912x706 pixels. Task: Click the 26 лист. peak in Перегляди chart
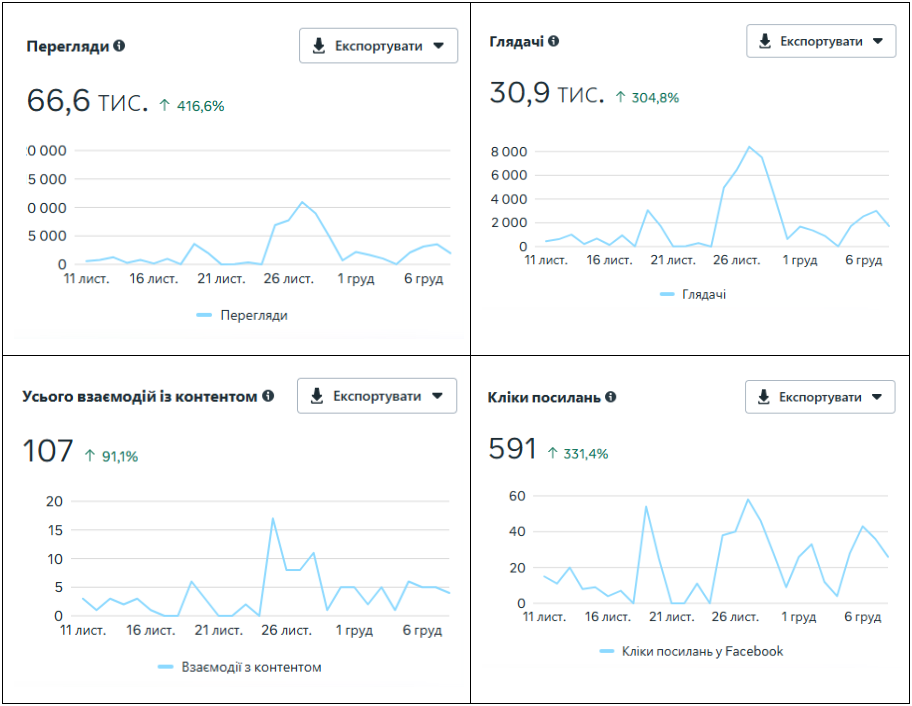tap(302, 202)
